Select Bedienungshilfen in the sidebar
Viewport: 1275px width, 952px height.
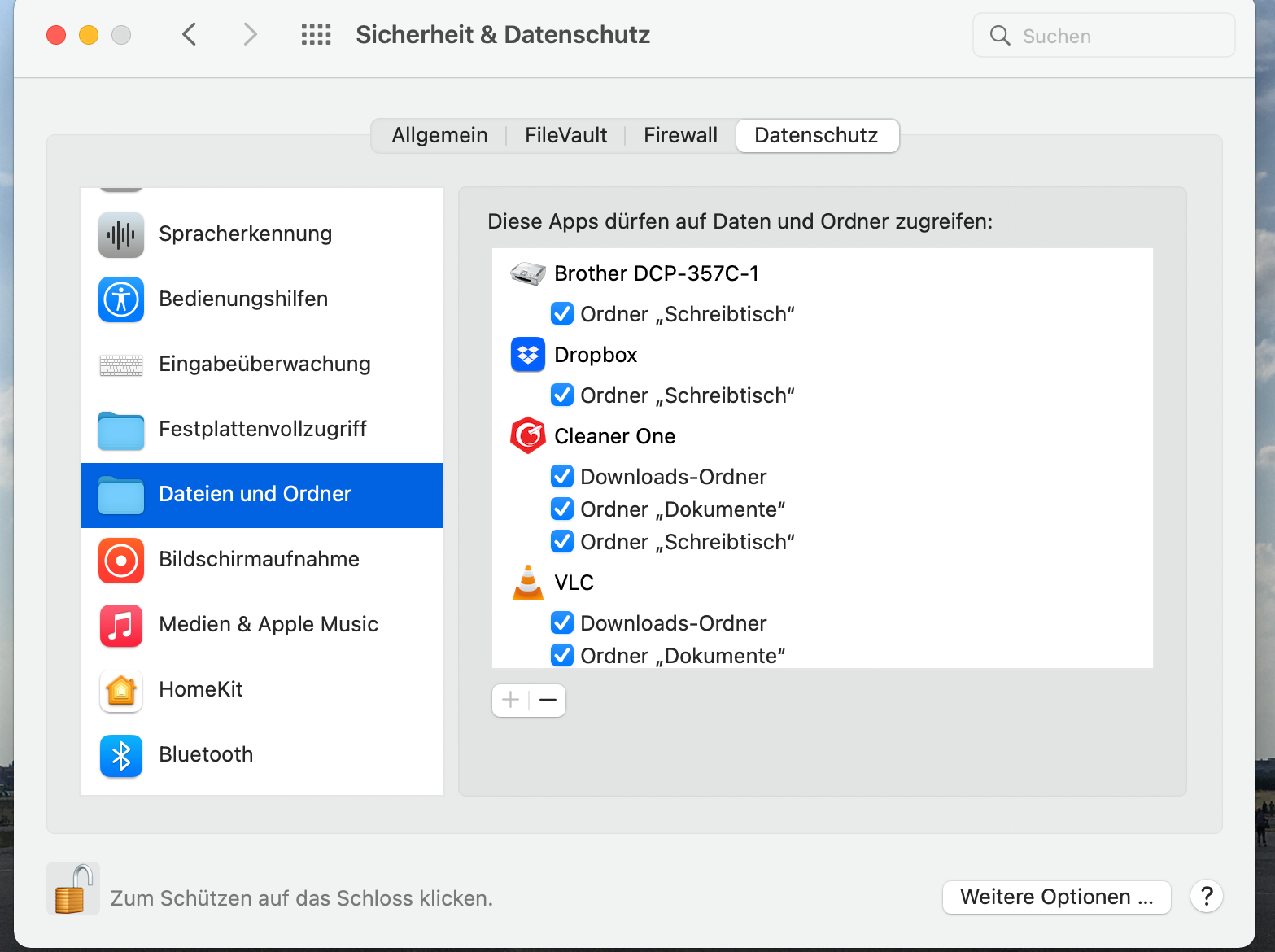[x=262, y=299]
